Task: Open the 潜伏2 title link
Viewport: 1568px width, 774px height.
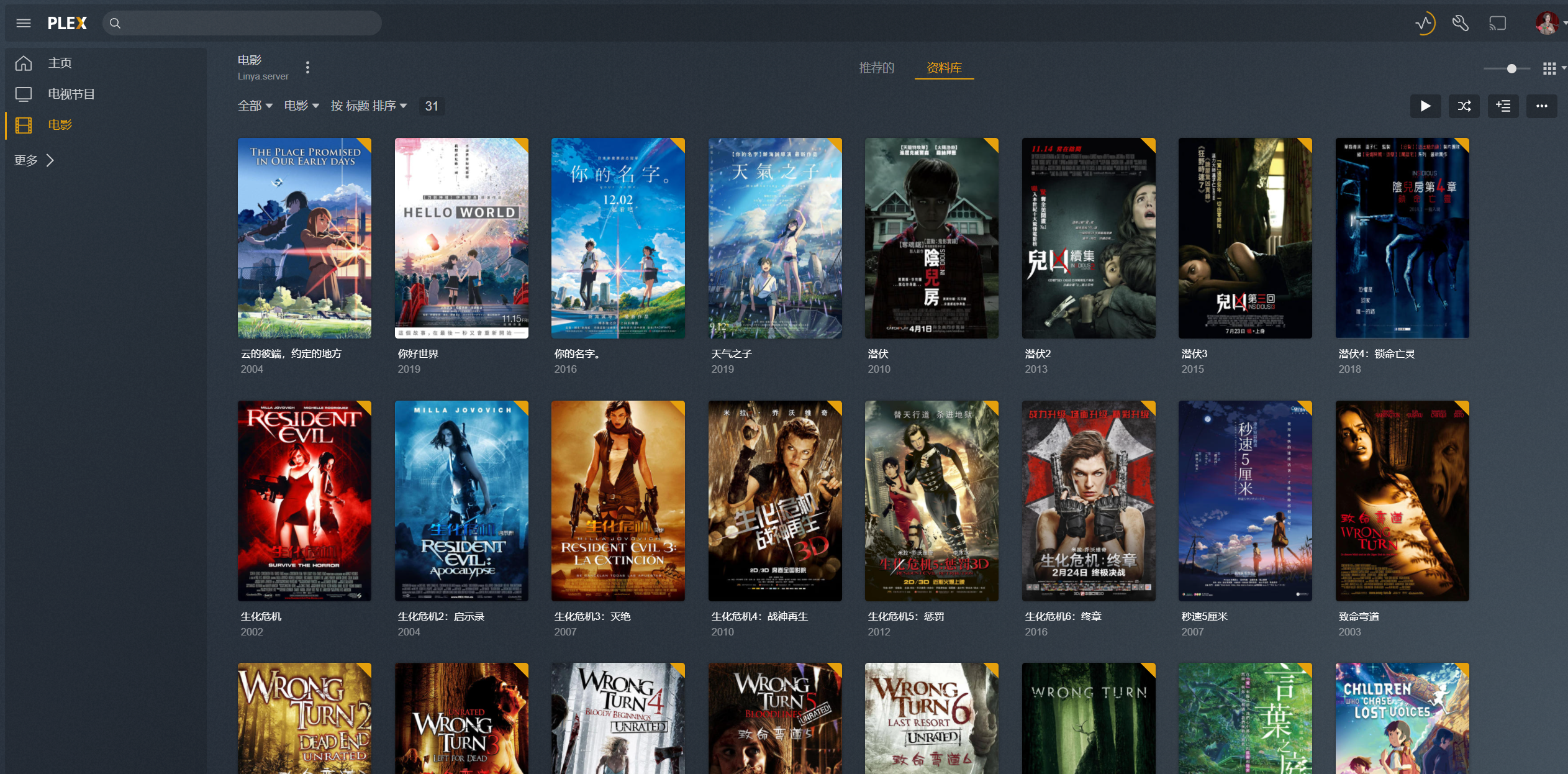Action: coord(1038,353)
